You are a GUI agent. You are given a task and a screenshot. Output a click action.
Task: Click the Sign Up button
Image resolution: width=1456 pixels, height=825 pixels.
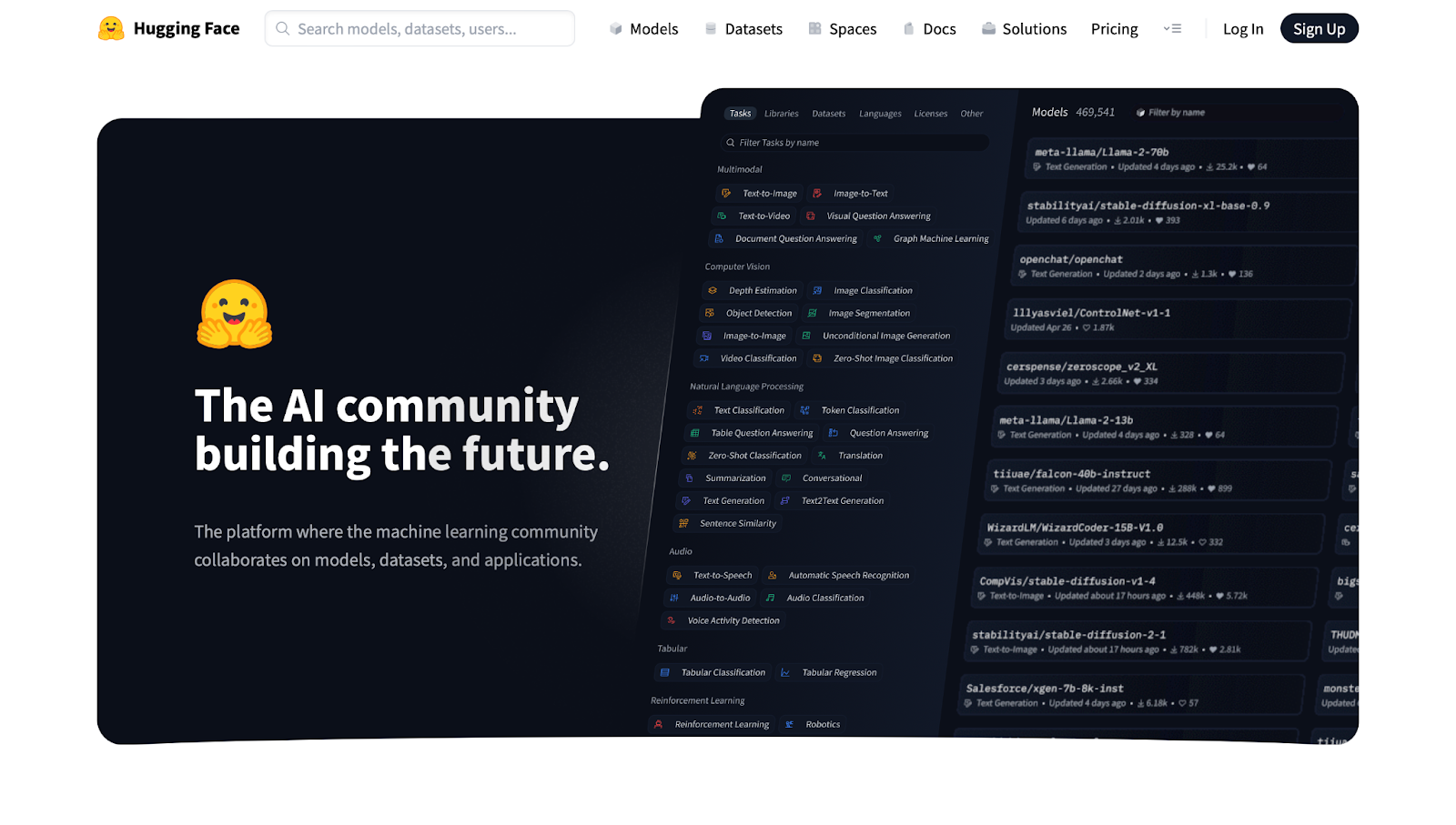pos(1319,29)
